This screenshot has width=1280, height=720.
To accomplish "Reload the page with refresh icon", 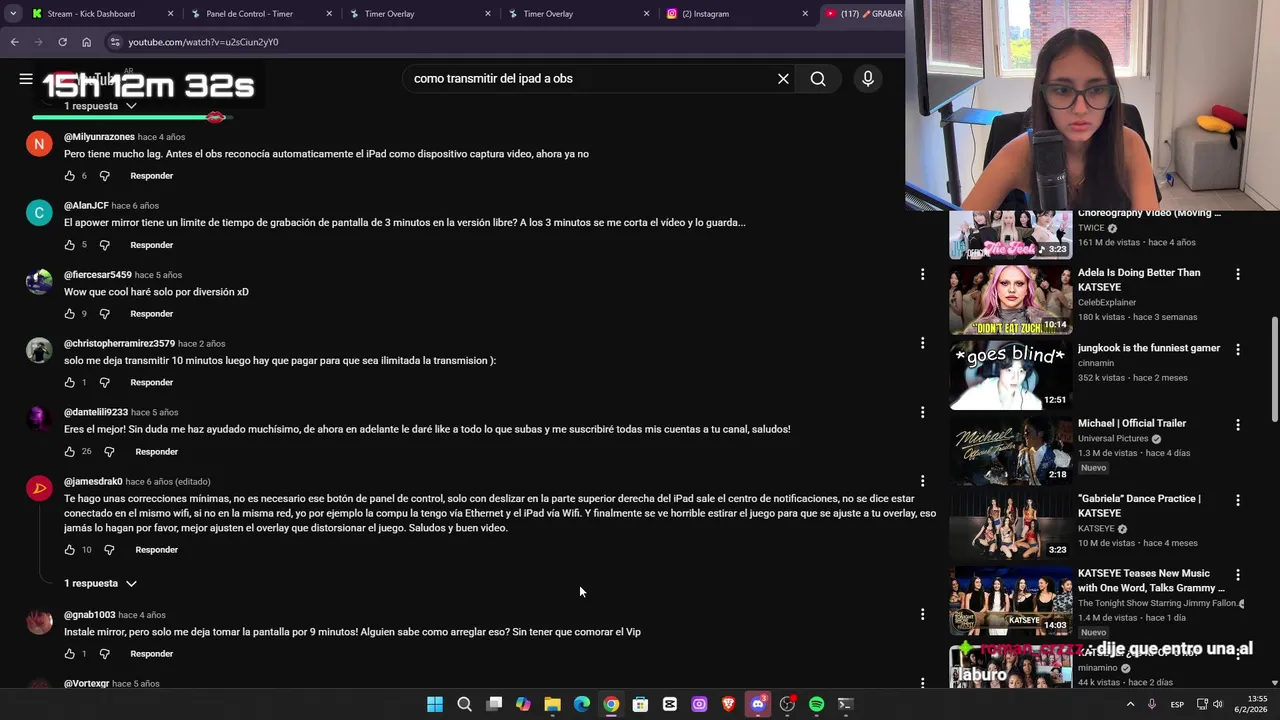I will 62,42.
